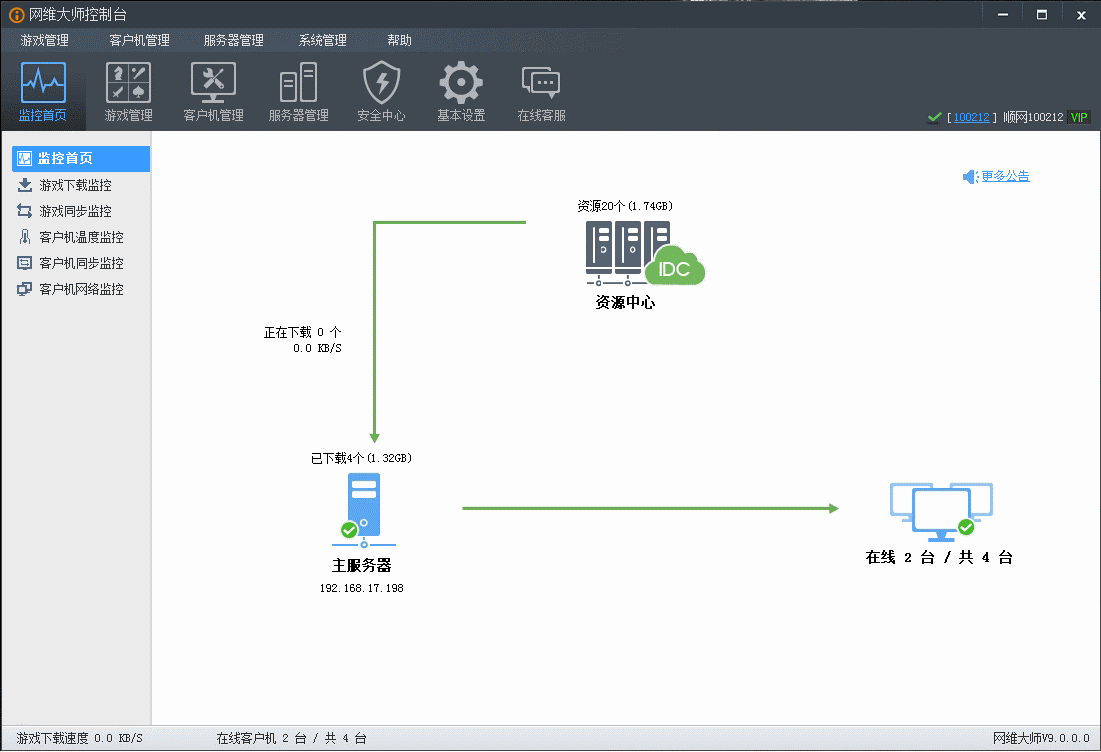Screen dimensions: 1101x752
Task: Open 客户机同步监控 monitoring page
Action: [x=85, y=262]
